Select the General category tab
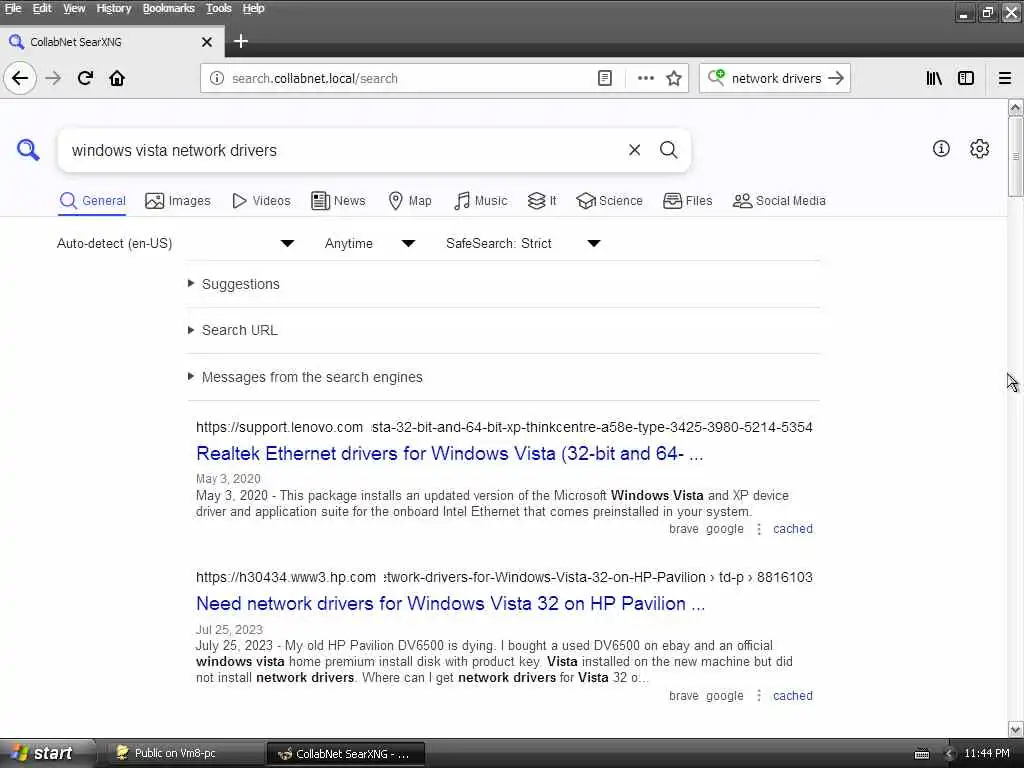The width and height of the screenshot is (1024, 768). click(x=93, y=200)
